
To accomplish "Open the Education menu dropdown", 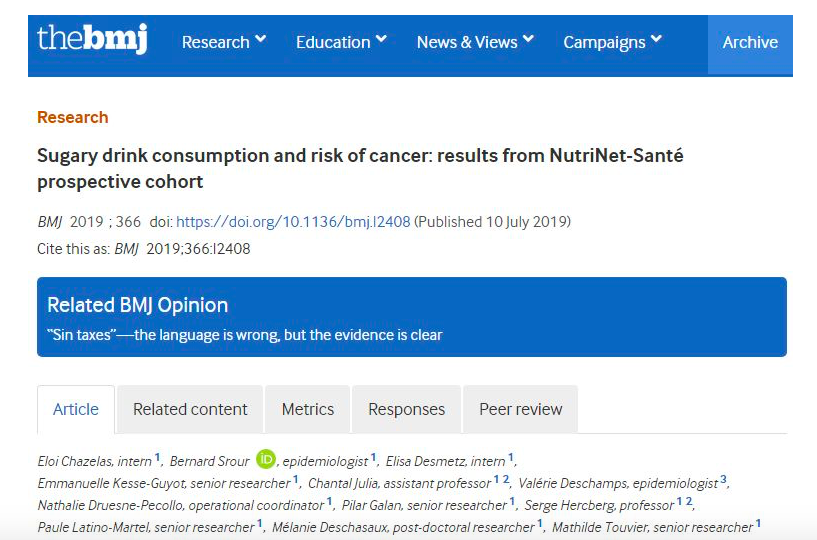I will tap(341, 42).
